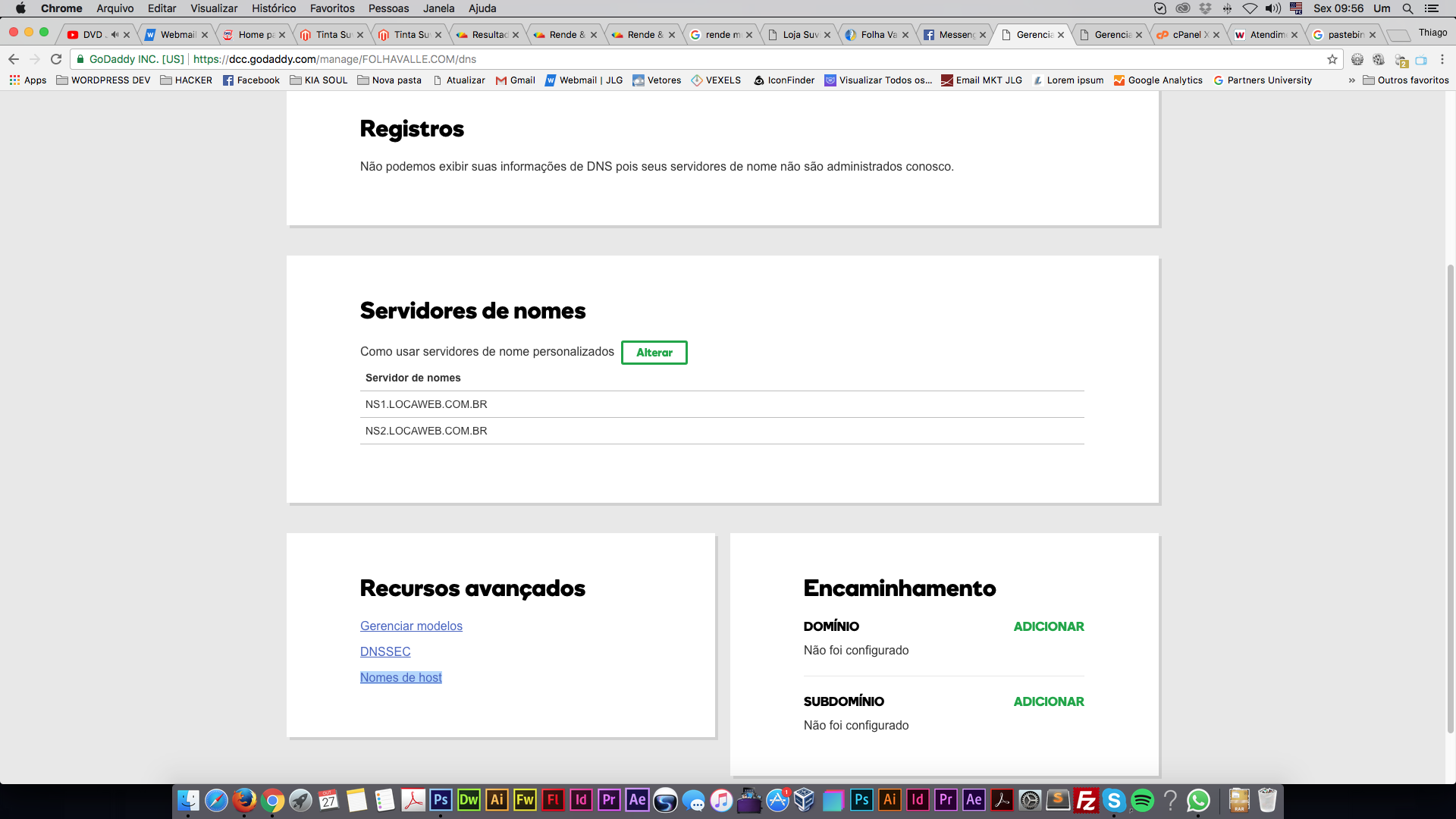Launch VirtualBox from the dock

pos(805,800)
